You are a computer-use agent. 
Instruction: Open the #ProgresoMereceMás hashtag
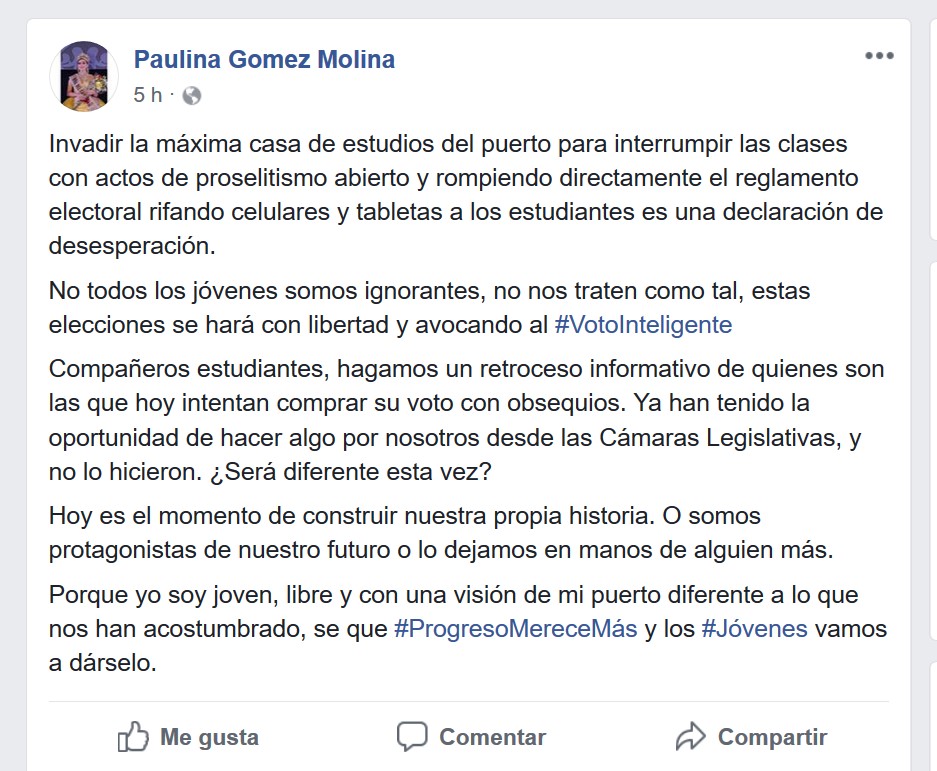pyautogui.click(x=516, y=629)
